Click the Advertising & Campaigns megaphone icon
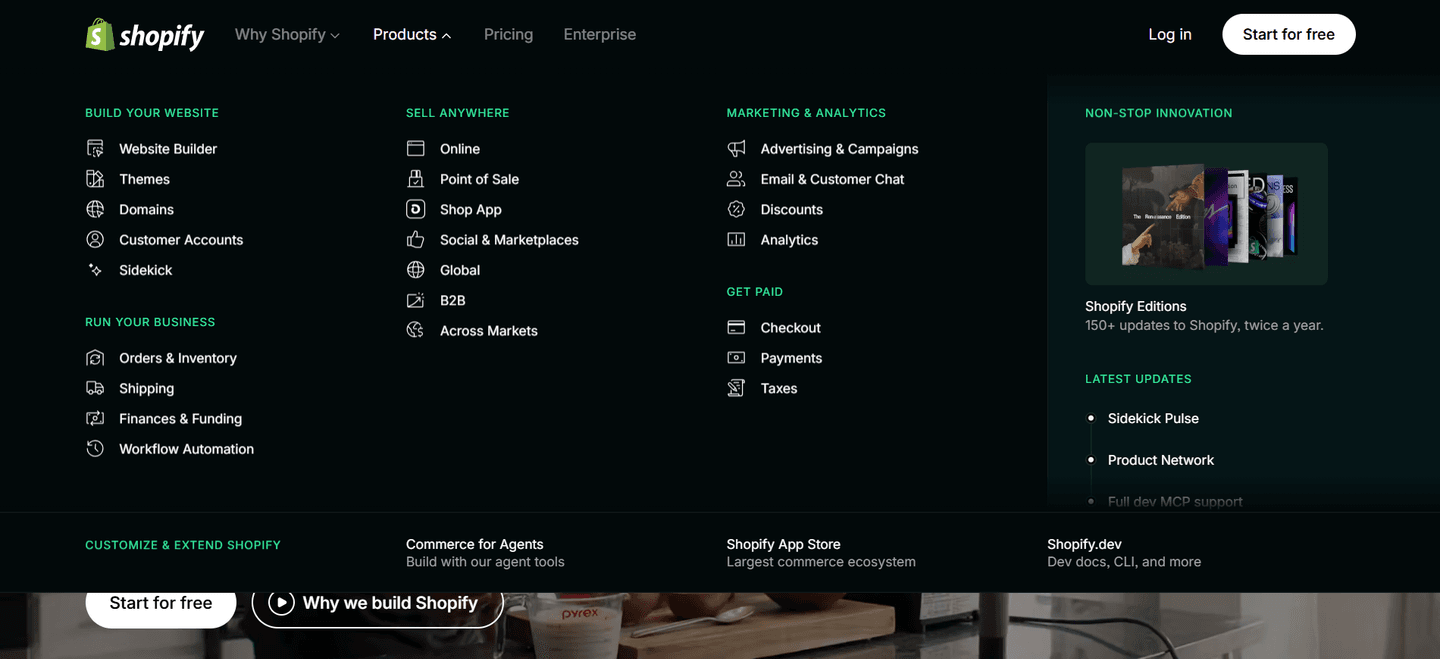 click(x=736, y=149)
